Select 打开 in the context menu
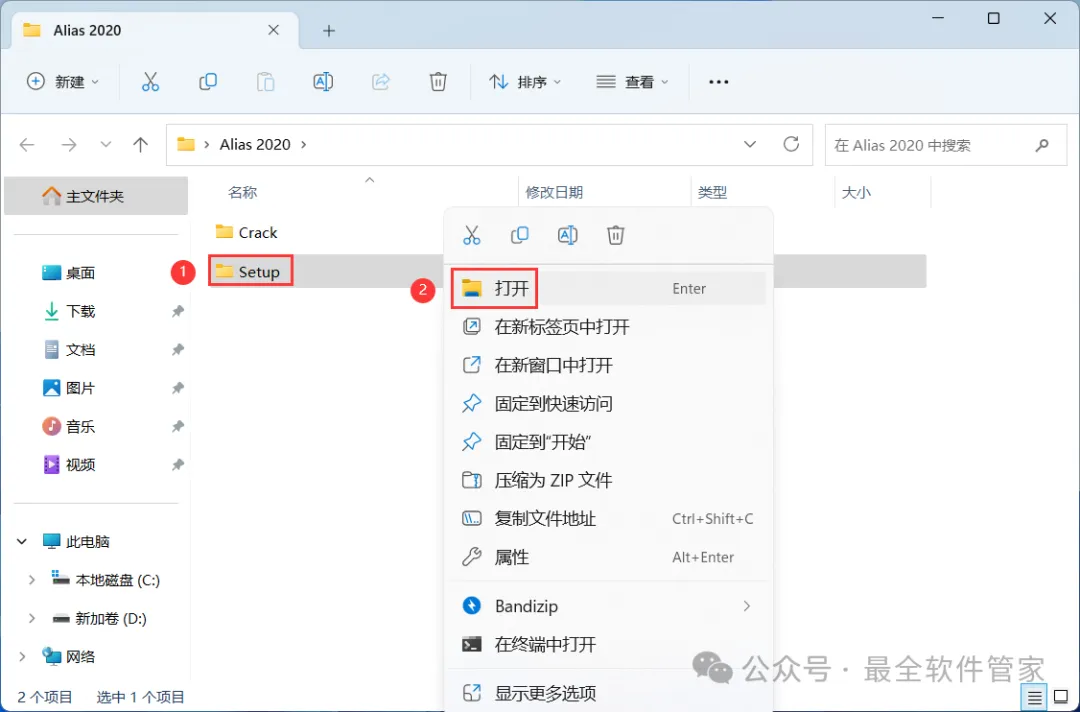The image size is (1080, 712). click(608, 289)
